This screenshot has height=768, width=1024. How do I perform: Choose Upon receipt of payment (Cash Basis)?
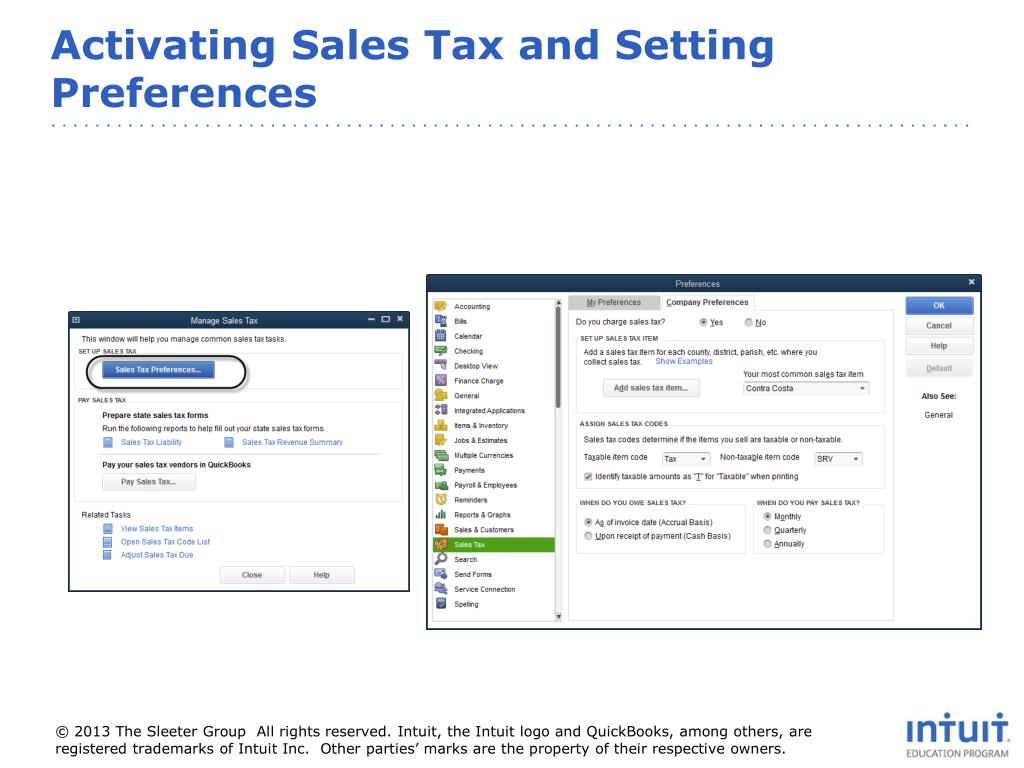588,536
